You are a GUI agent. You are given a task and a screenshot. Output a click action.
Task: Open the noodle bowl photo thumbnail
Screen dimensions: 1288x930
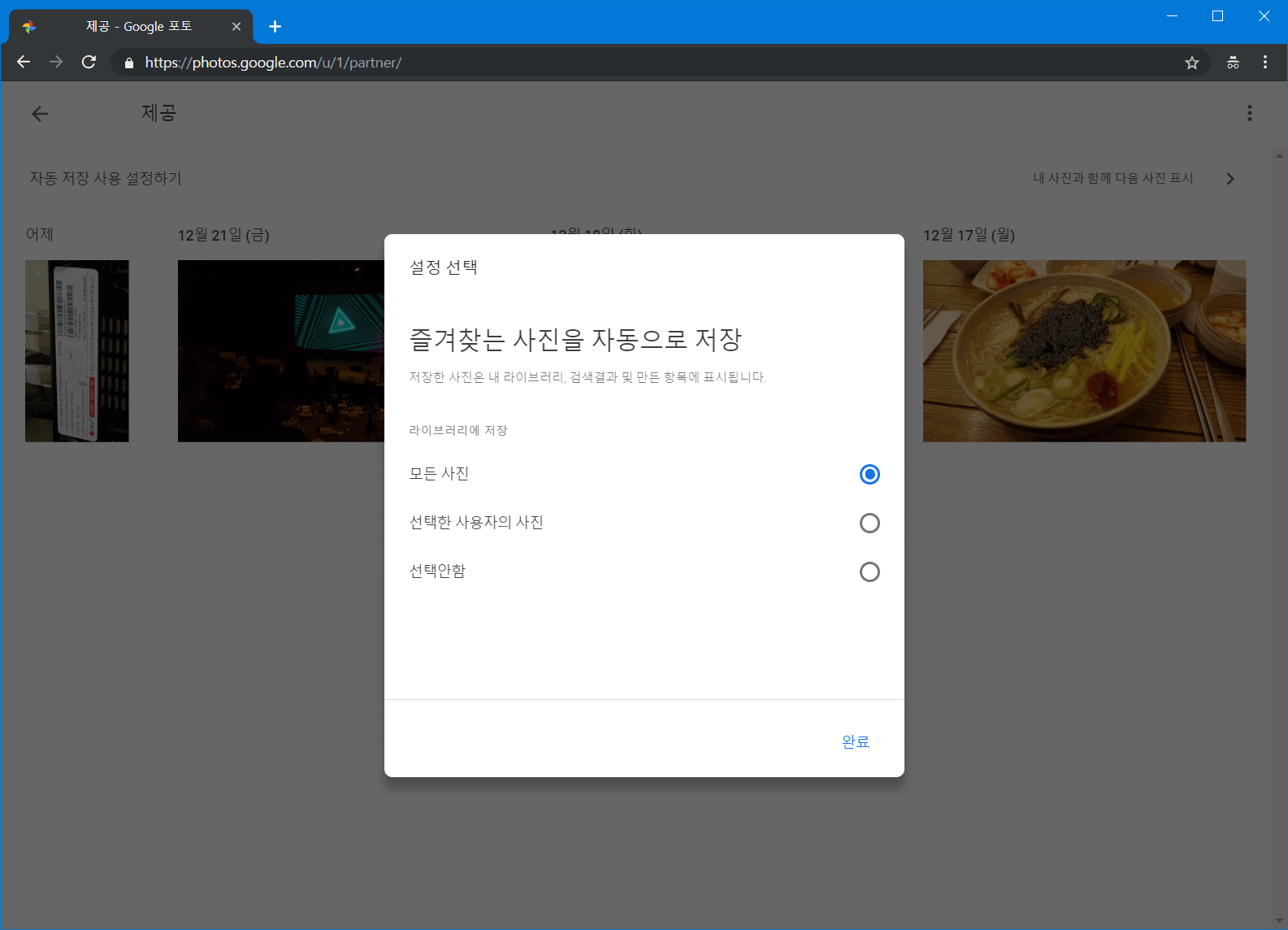pos(1084,351)
